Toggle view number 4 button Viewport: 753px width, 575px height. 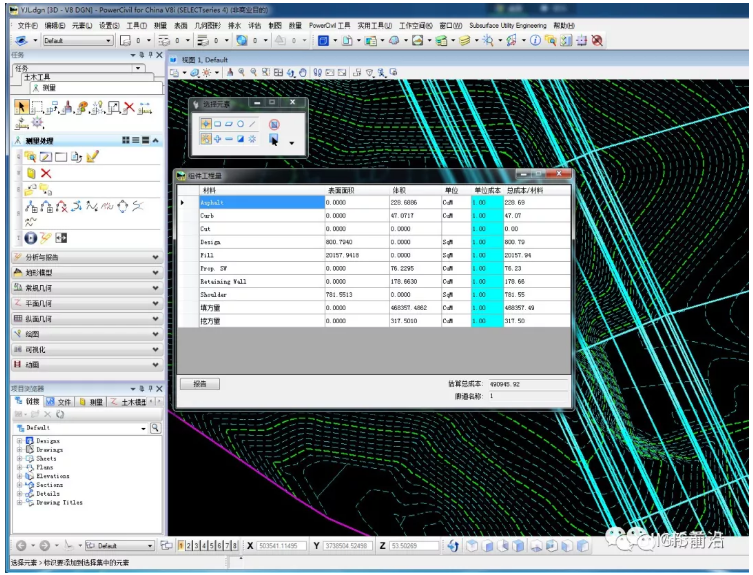coord(204,546)
